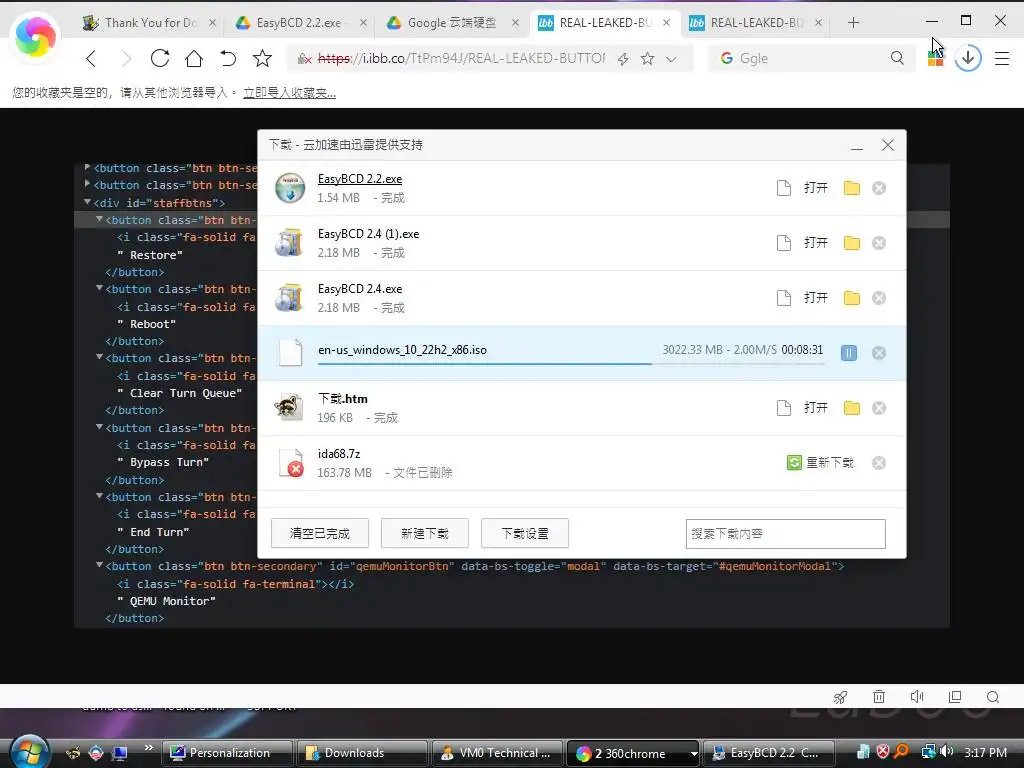Open the Windows Start orb

pos(29,752)
